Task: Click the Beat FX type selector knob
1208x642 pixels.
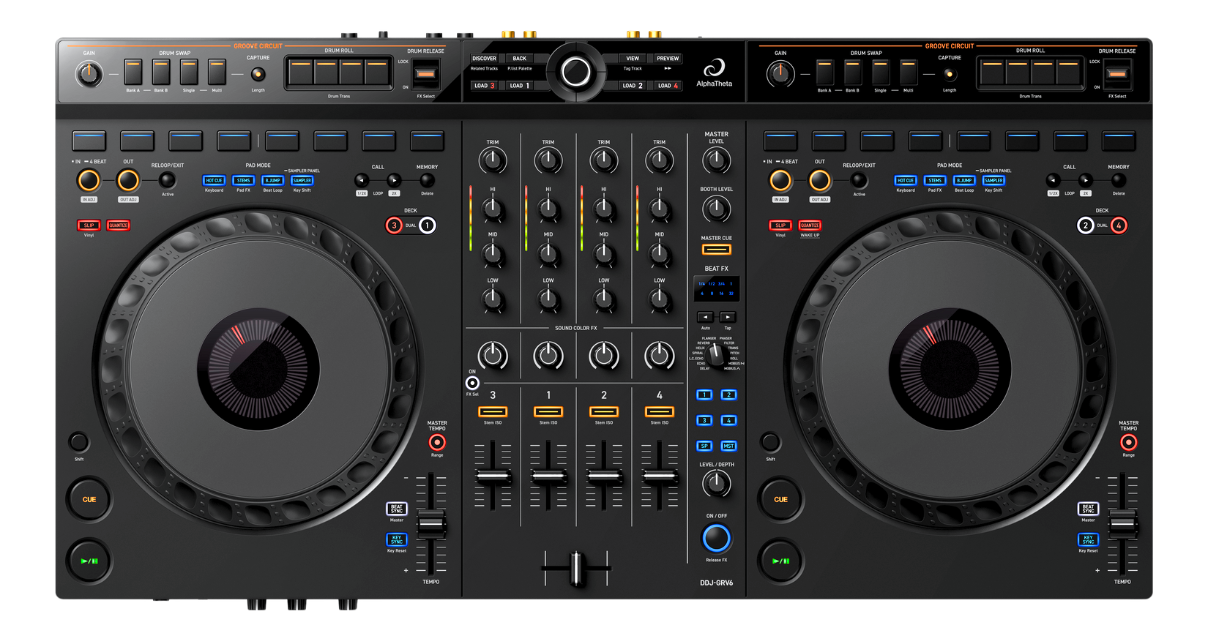Action: pyautogui.click(x=716, y=356)
